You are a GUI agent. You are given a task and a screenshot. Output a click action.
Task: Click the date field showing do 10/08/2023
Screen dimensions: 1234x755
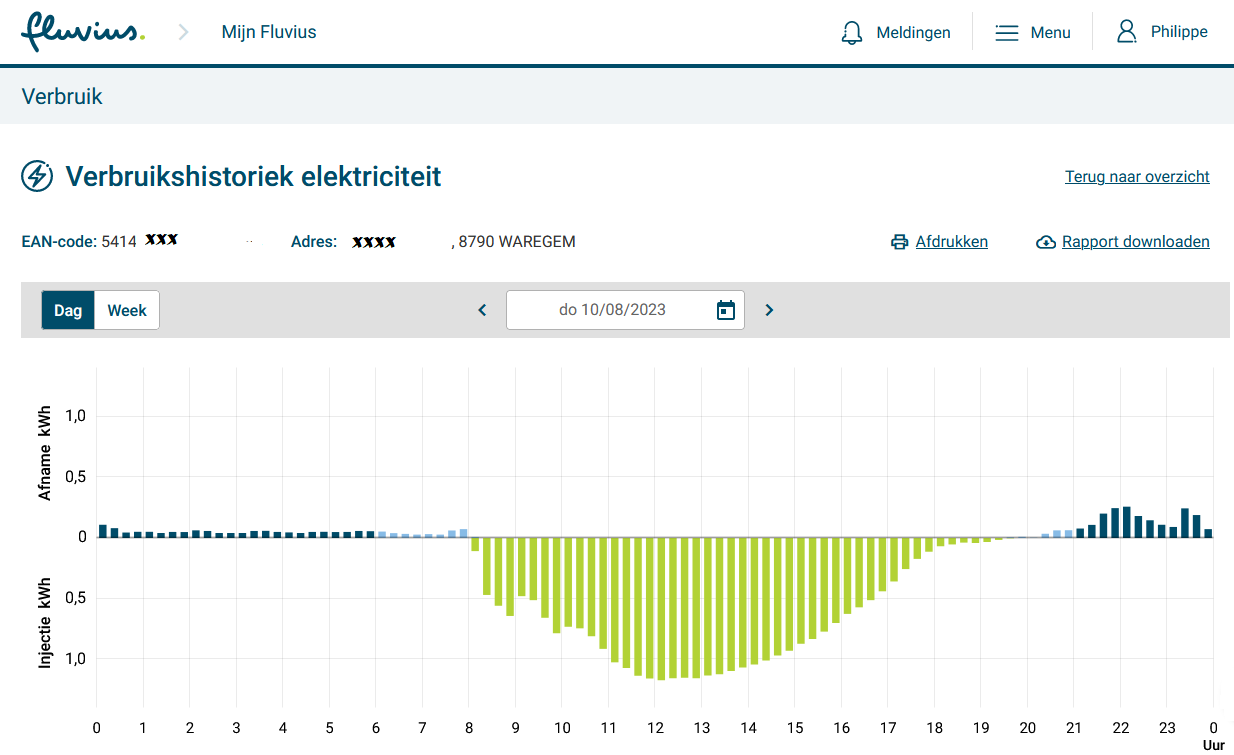612,310
